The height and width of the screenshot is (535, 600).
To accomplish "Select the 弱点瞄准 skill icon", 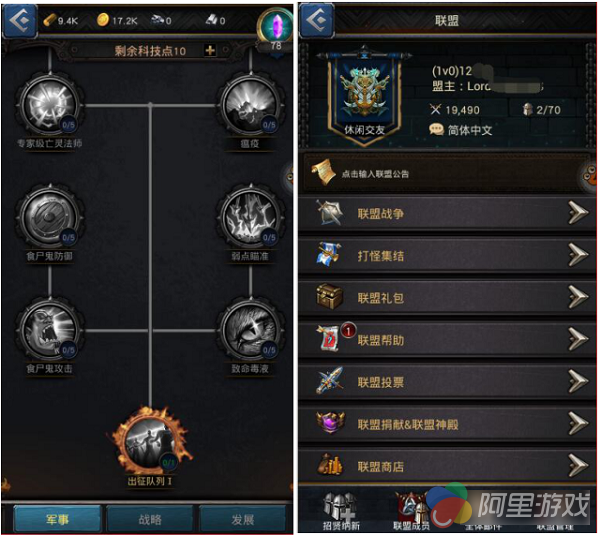I will (x=251, y=217).
